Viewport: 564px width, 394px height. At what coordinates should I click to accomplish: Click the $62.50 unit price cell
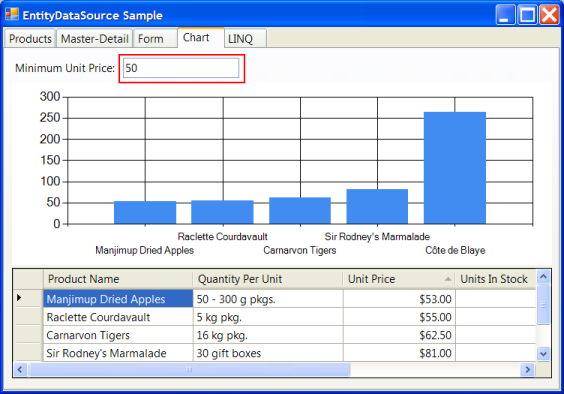pyautogui.click(x=399, y=335)
